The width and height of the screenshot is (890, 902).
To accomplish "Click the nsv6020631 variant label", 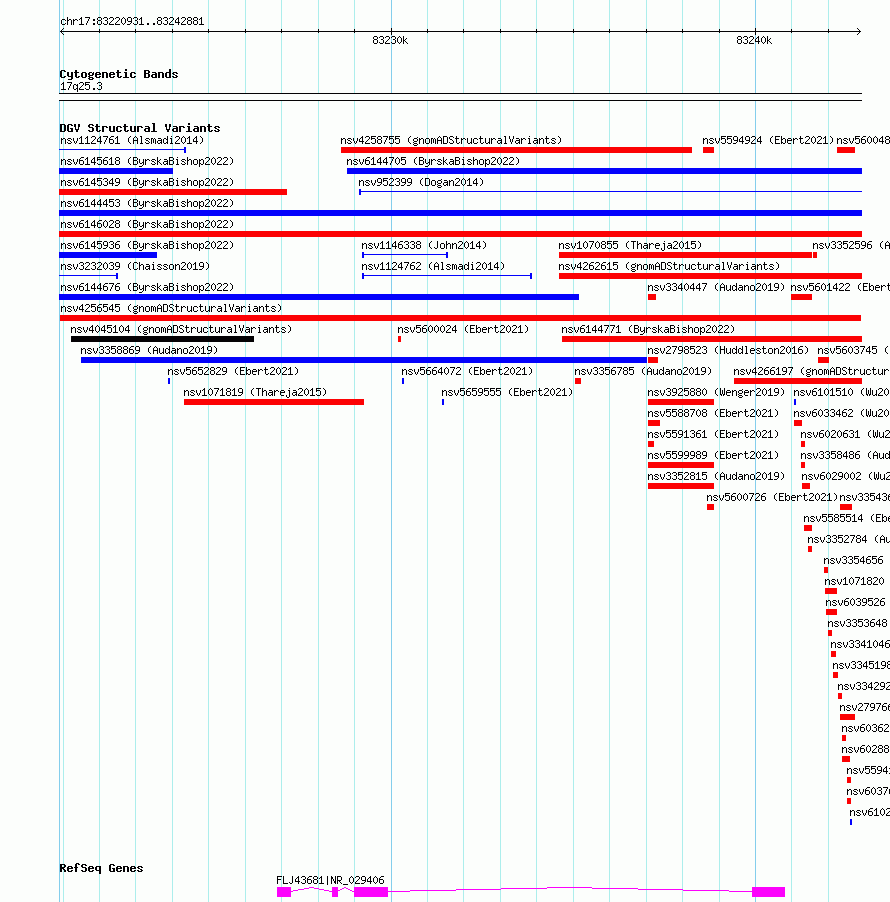I will tap(845, 434).
